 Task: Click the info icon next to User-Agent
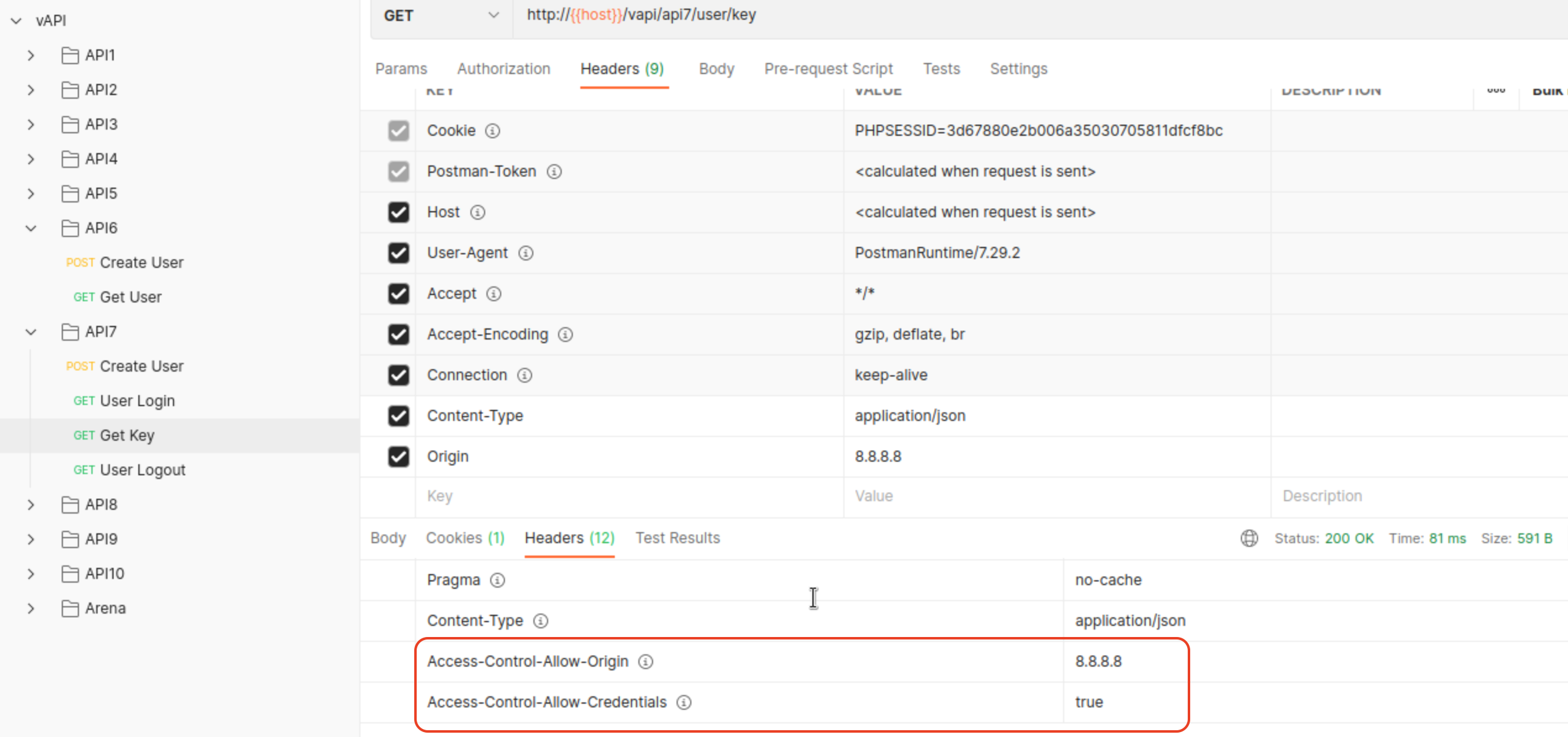pyautogui.click(x=525, y=253)
